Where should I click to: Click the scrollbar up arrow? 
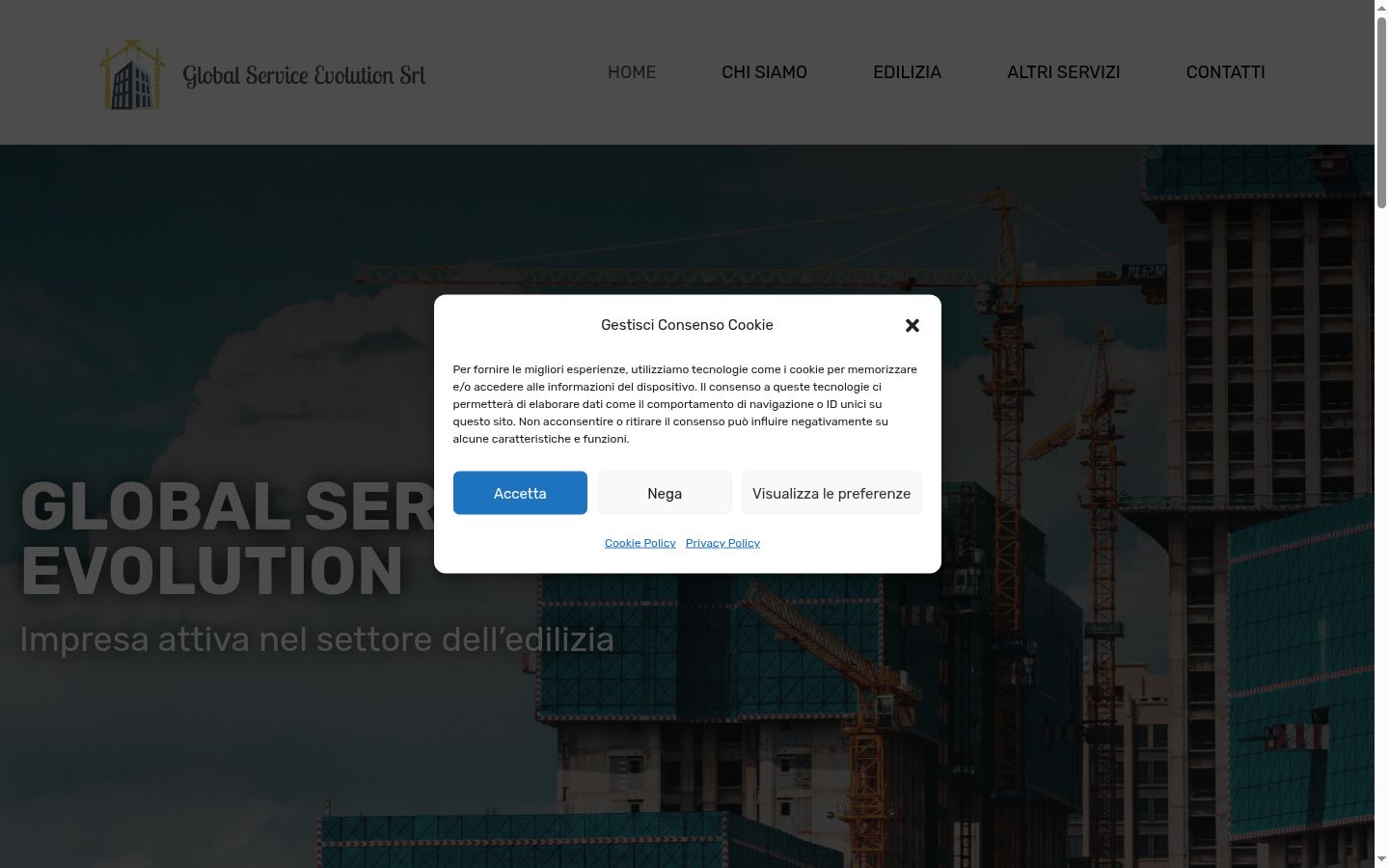click(1381, 7)
